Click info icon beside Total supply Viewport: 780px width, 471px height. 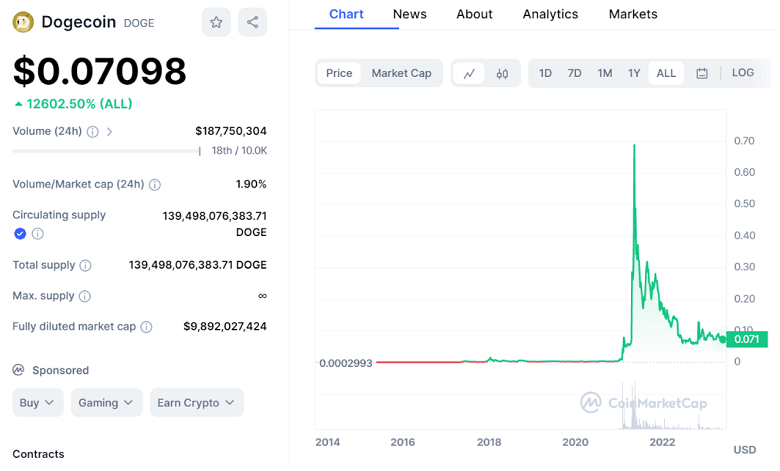pos(86,266)
